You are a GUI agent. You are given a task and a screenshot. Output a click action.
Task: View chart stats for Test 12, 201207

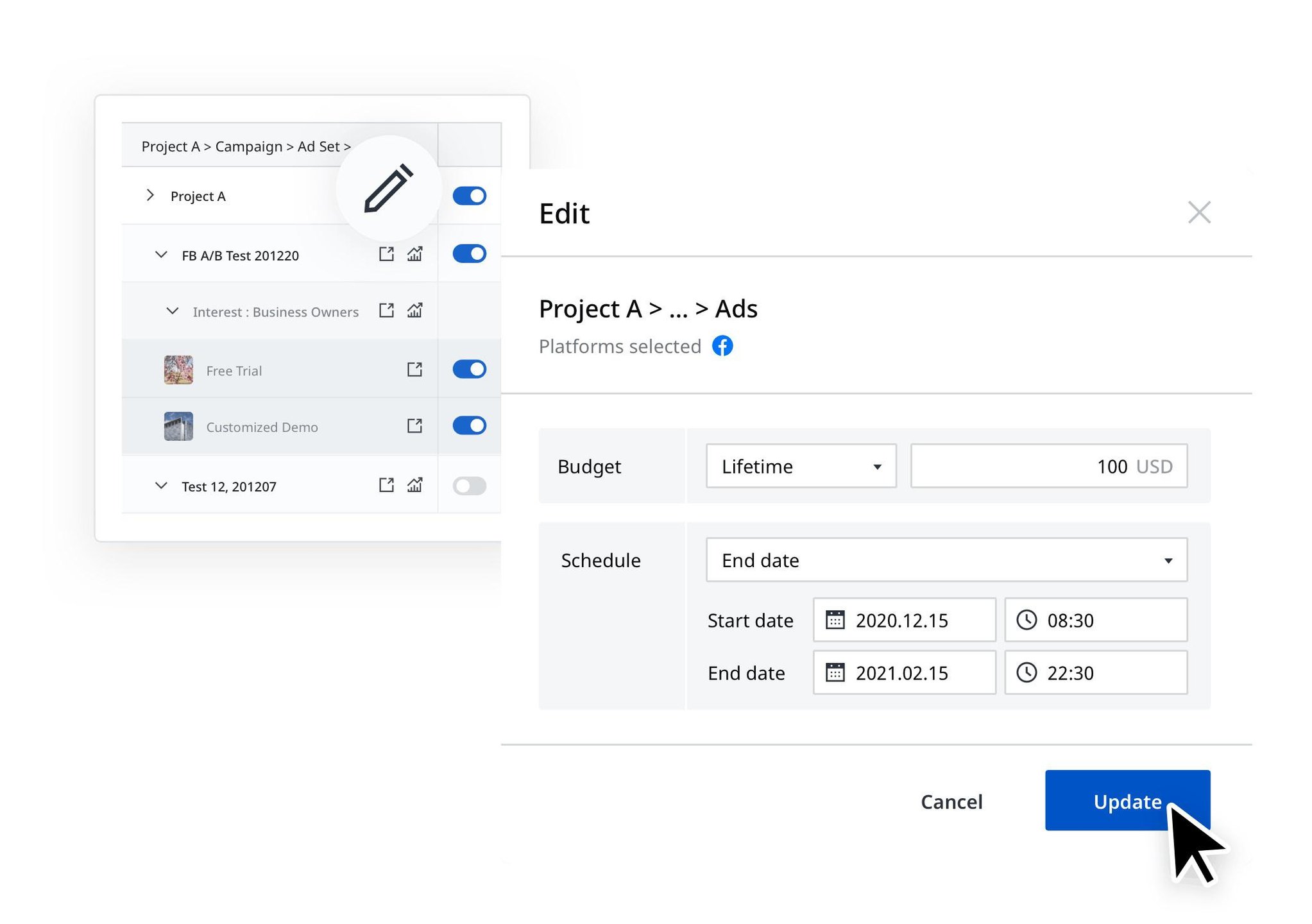click(415, 485)
